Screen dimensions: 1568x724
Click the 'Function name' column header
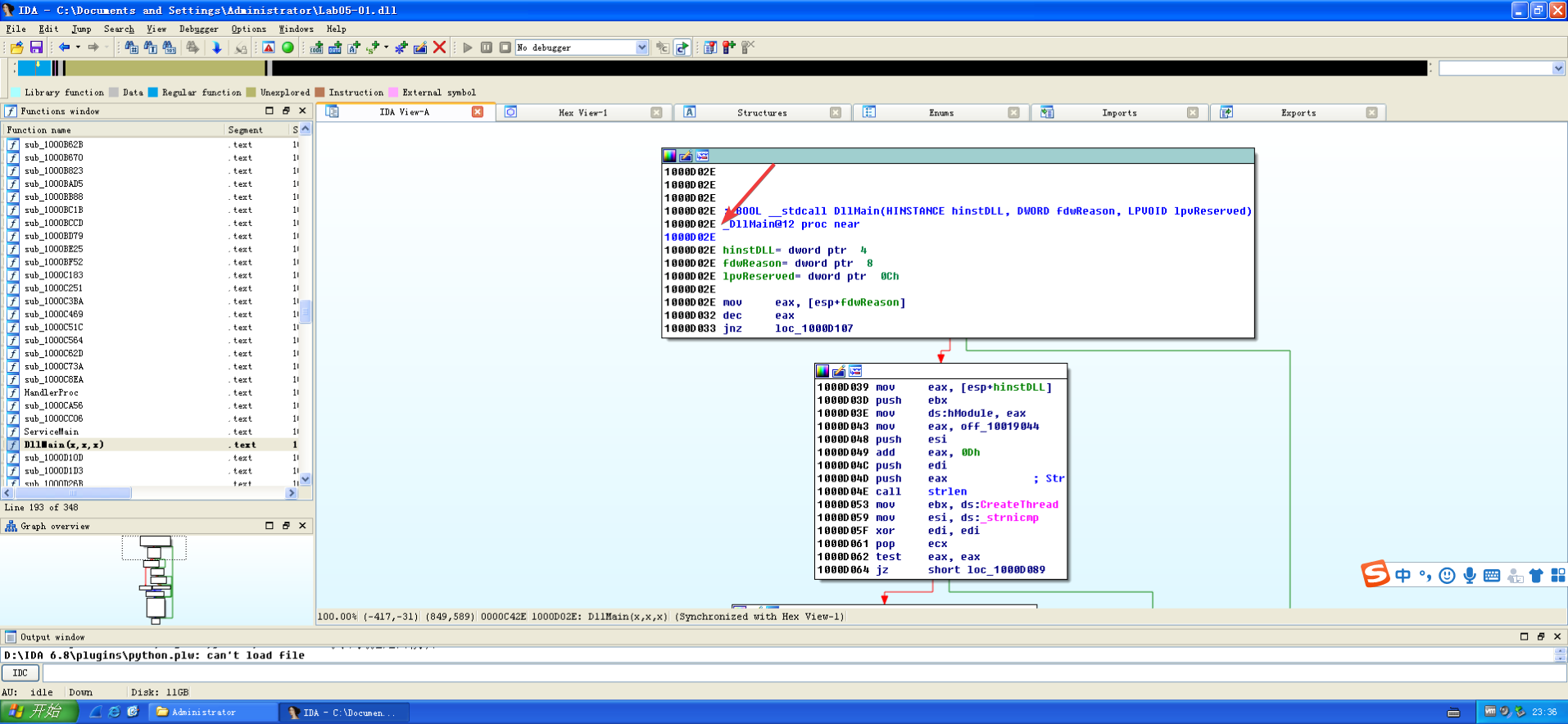(113, 129)
